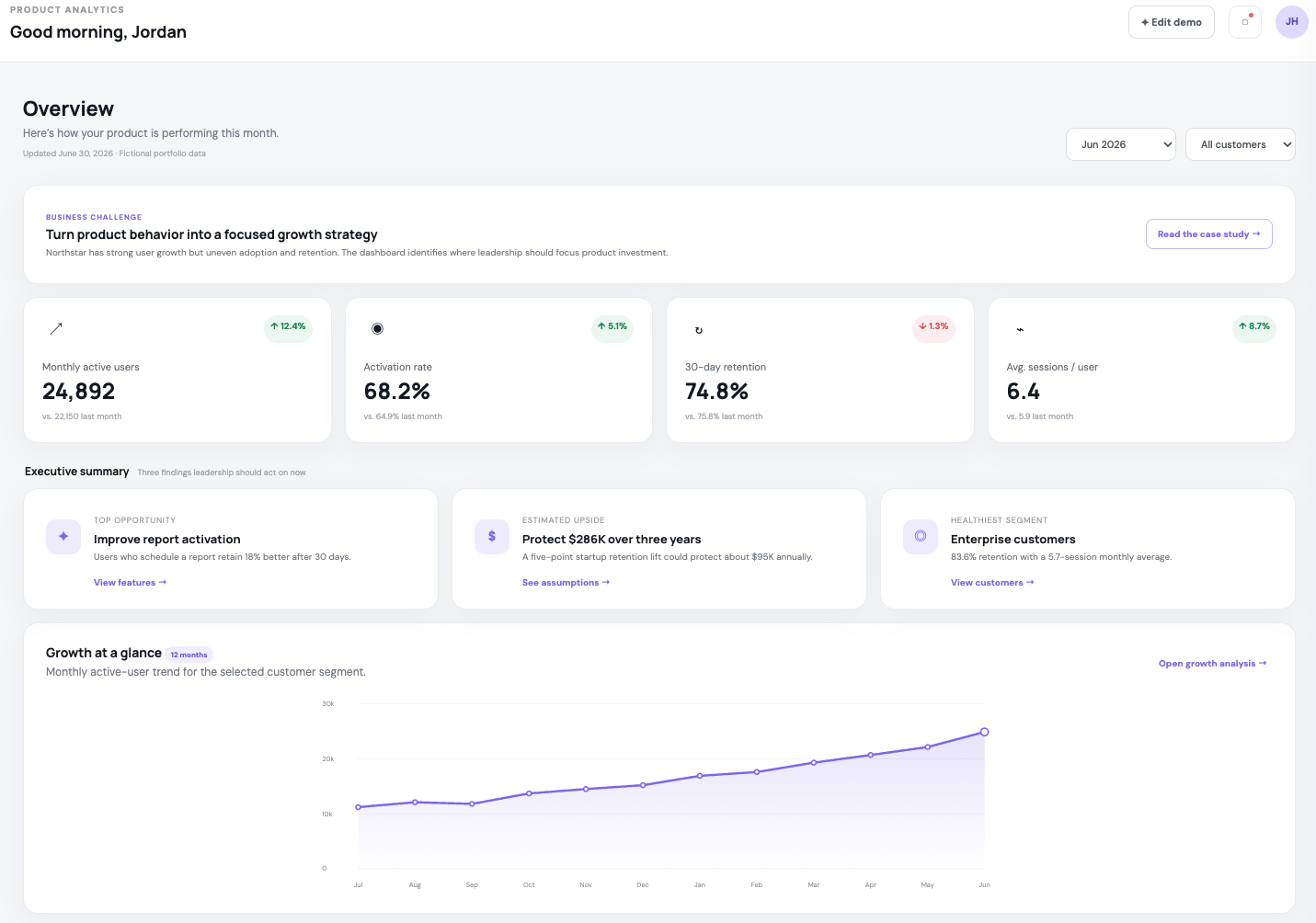Click the Protect $286K over three years heading
The width and height of the screenshot is (1316, 923).
(612, 540)
